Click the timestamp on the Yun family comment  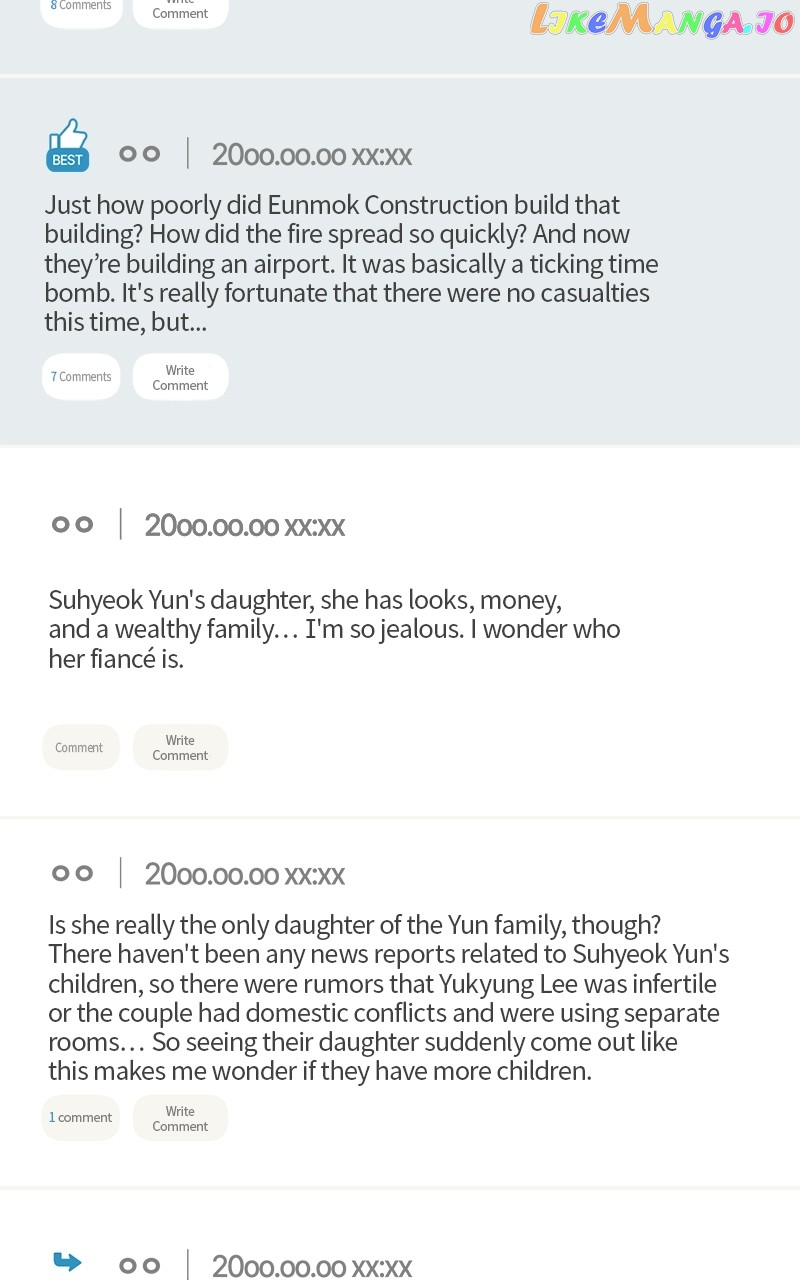pos(245,874)
